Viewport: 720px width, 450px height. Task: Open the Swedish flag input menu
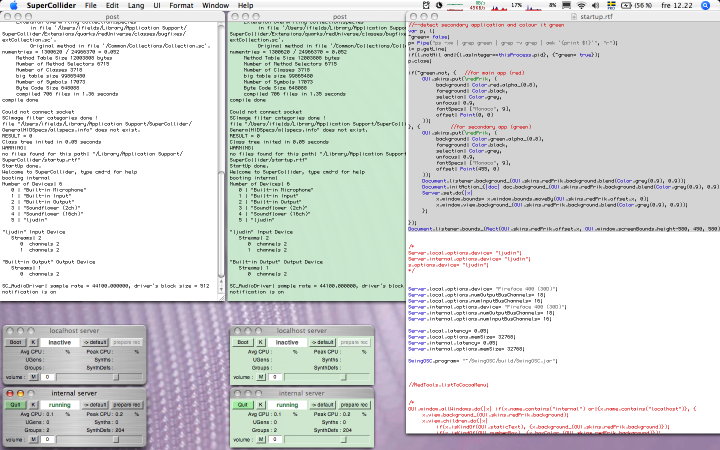coord(611,6)
